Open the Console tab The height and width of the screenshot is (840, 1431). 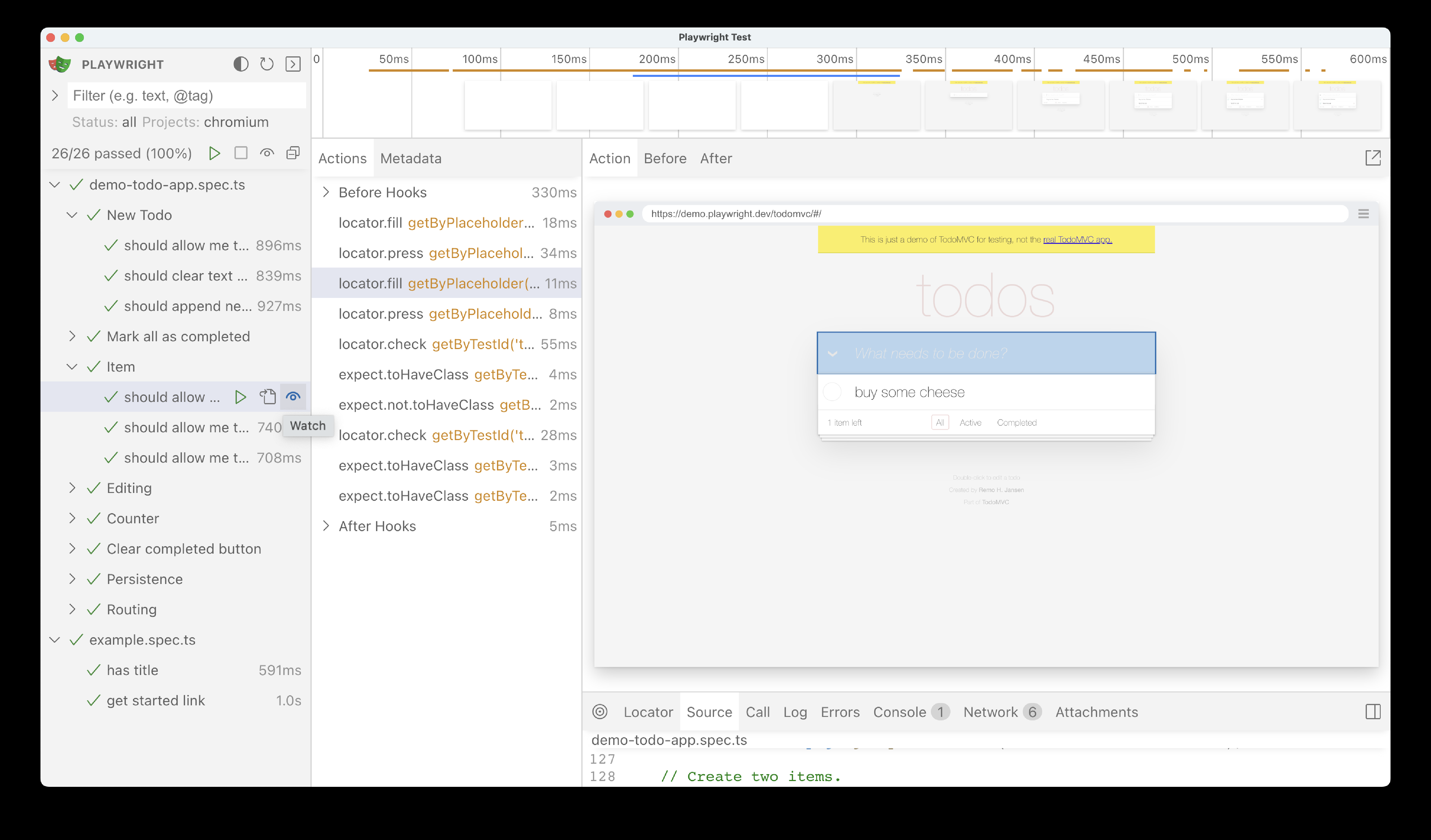pyautogui.click(x=911, y=712)
